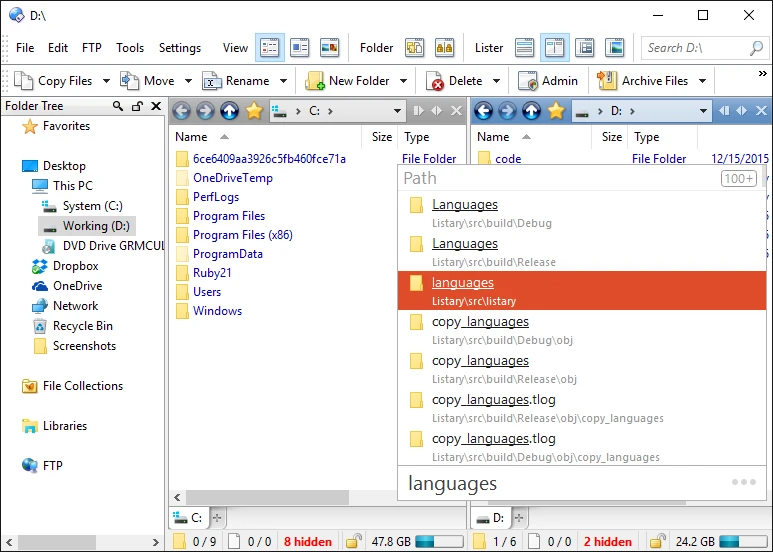Image resolution: width=773 pixels, height=552 pixels.
Task: Open the left pane C: path dropdown
Action: pos(397,111)
